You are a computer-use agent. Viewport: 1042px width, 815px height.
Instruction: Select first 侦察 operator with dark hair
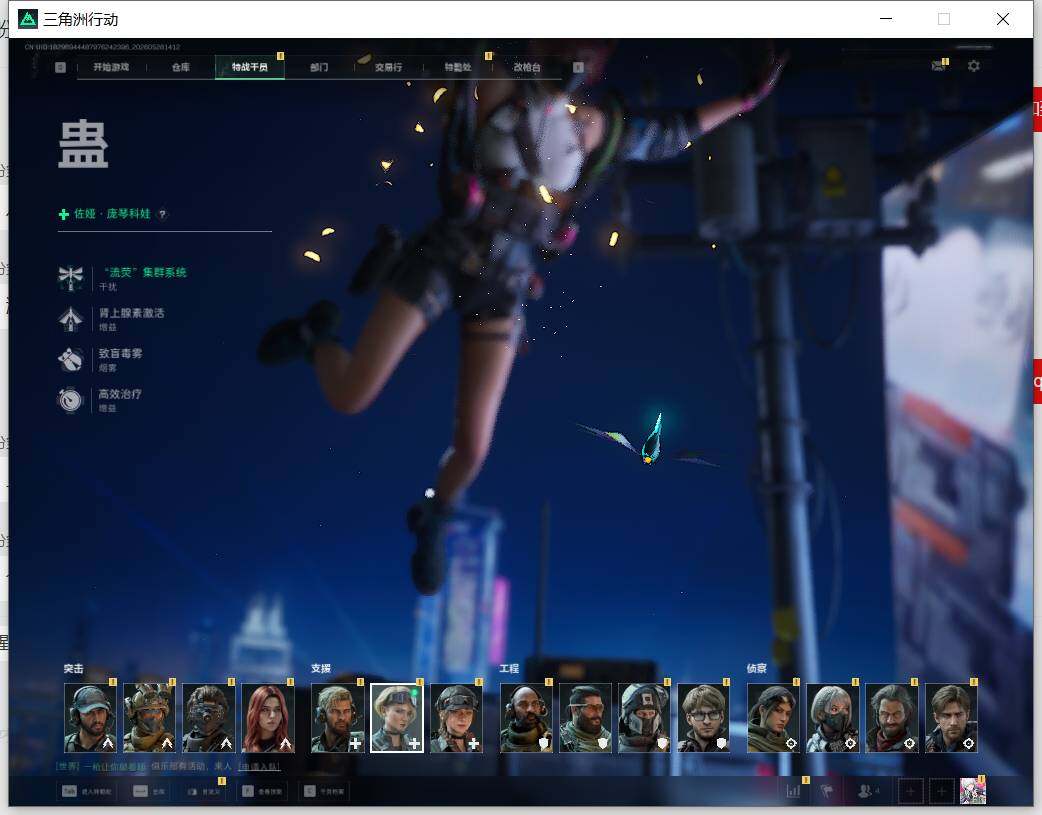coord(774,718)
